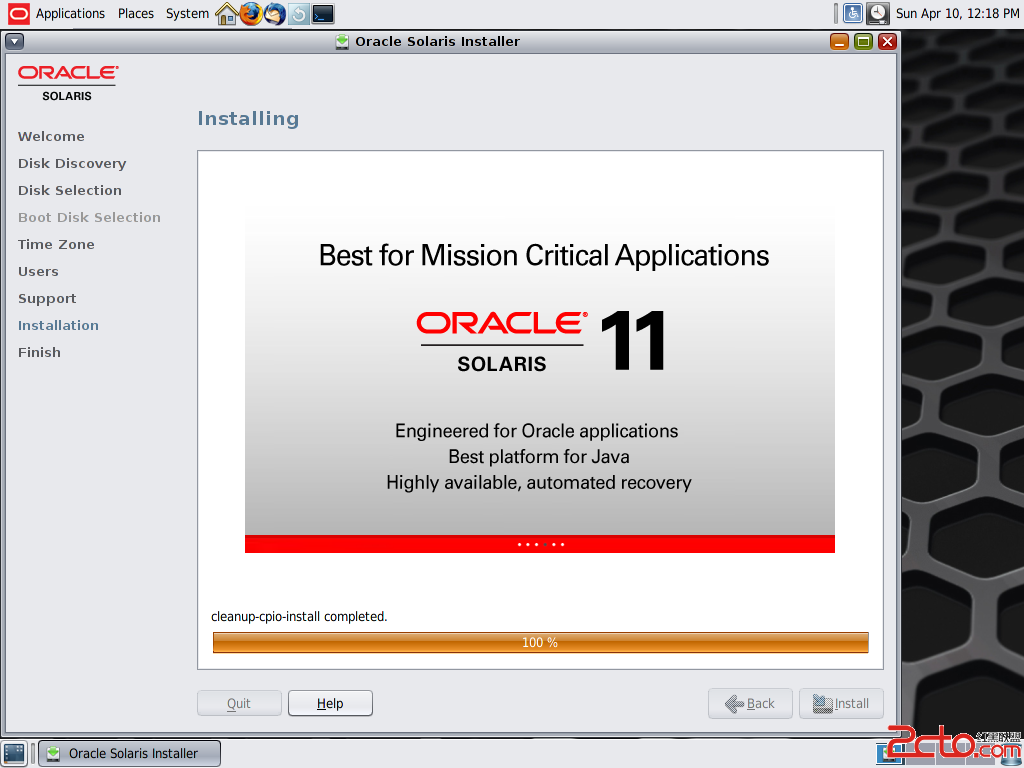This screenshot has width=1024, height=768.
Task: Launch the Terminal from the top panel
Action: [323, 14]
